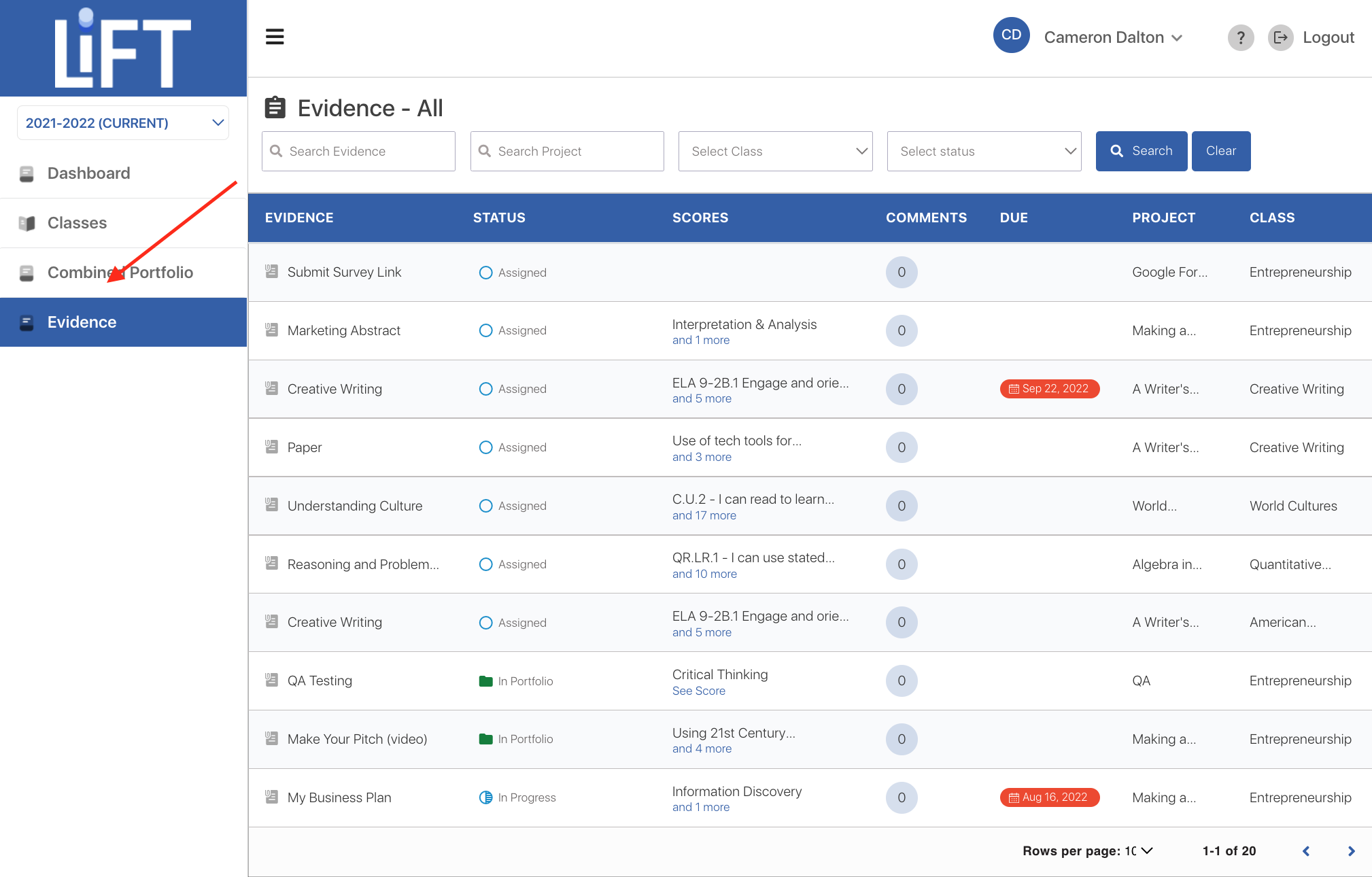Click the help question mark icon
This screenshot has height=877, width=1372.
click(1240, 37)
